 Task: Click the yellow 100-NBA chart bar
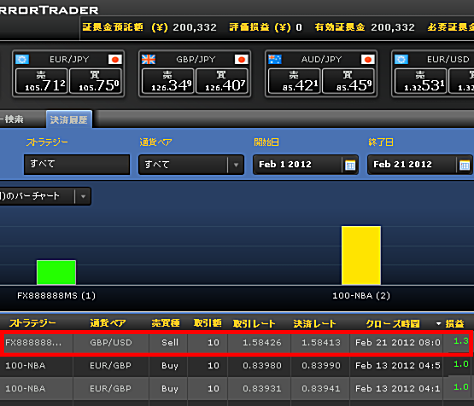point(361,255)
